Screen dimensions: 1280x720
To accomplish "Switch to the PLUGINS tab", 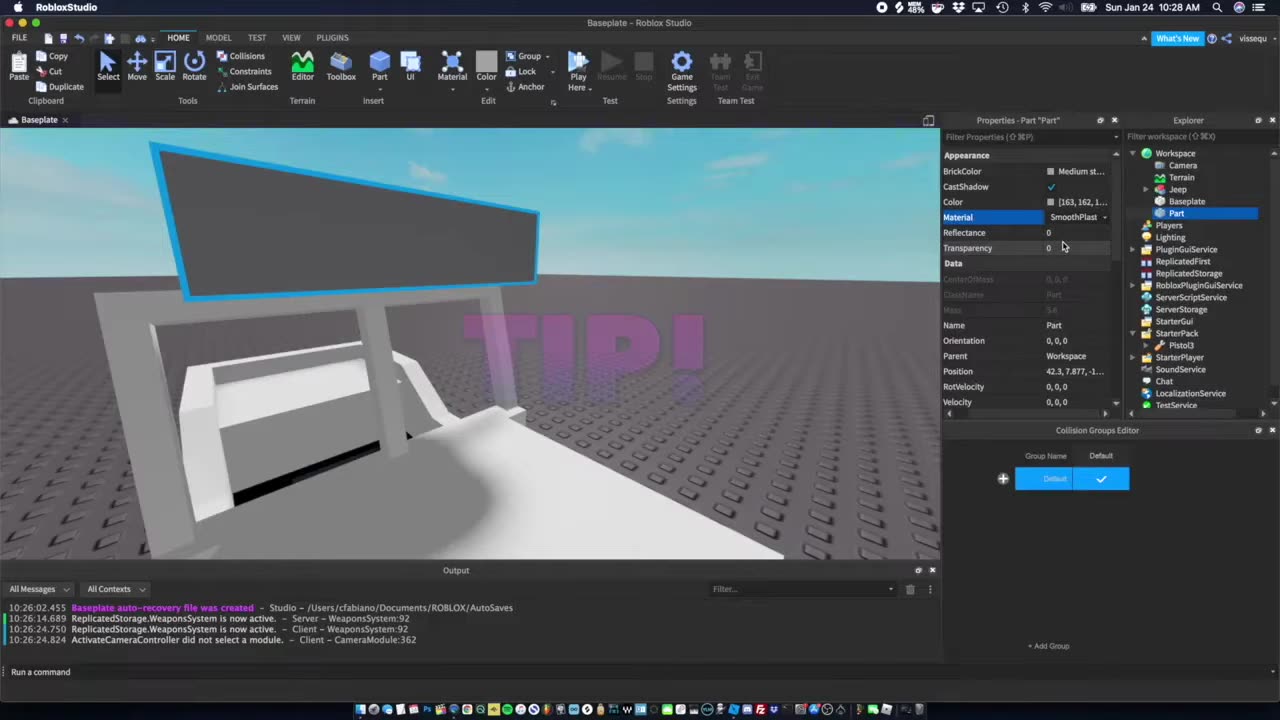I will pos(332,38).
